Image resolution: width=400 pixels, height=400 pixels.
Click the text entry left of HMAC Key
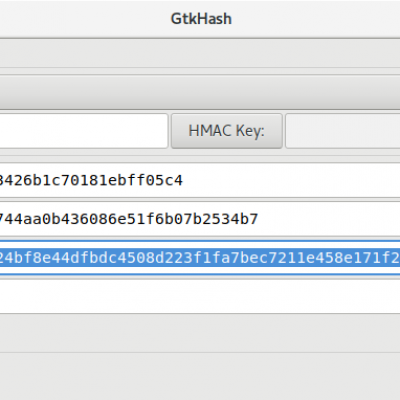pyautogui.click(x=84, y=131)
